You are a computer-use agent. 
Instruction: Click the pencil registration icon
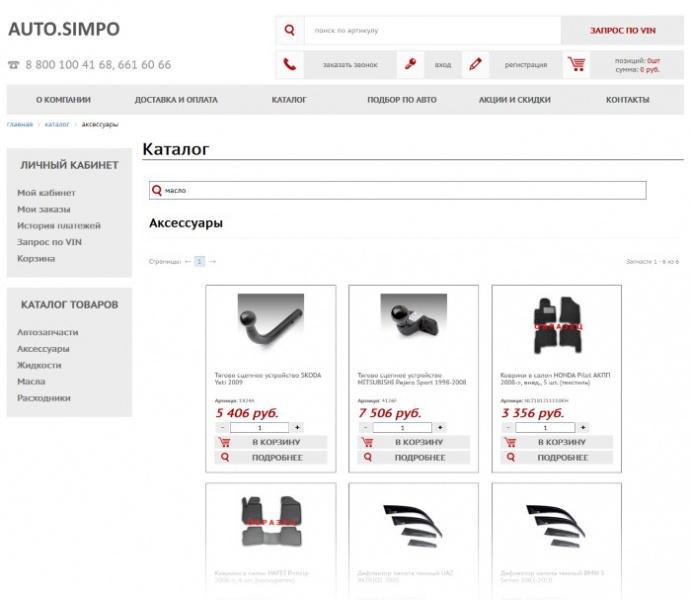[475, 65]
